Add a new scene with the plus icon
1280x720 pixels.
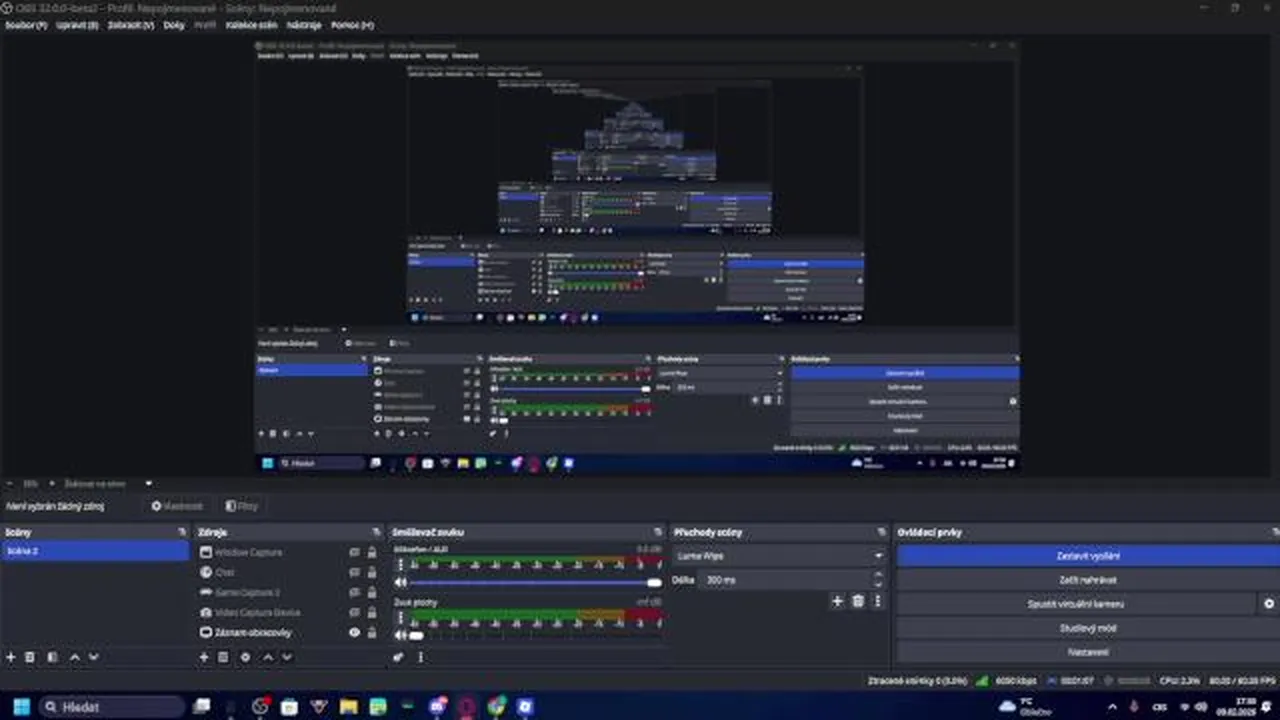[x=11, y=657]
